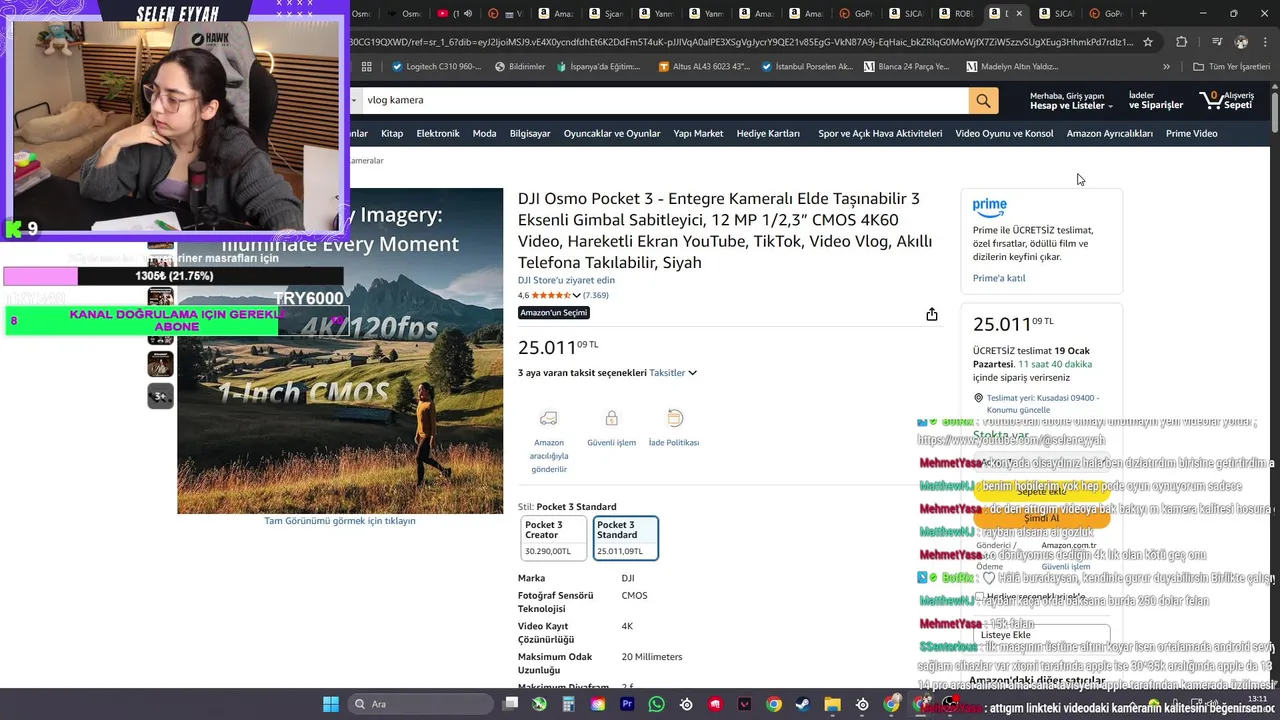
Task: Click the location pin next to Teslimat yeri
Action: 978,397
